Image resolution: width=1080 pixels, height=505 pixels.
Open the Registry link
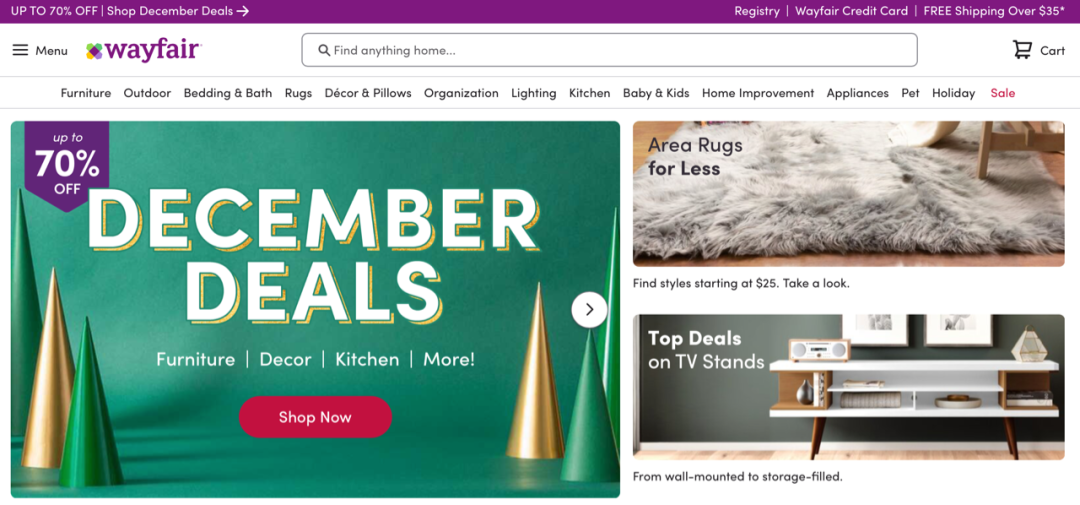pyautogui.click(x=757, y=11)
